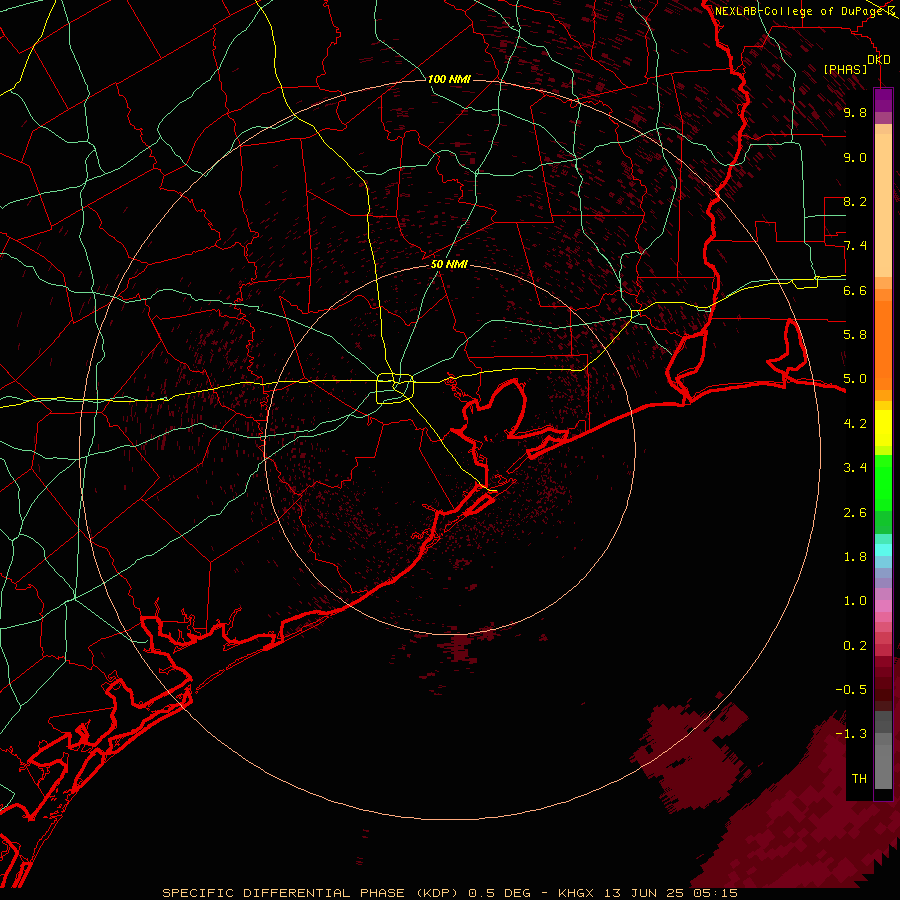Click the KDP product caption at bottom
The height and width of the screenshot is (900, 900).
[x=449, y=893]
